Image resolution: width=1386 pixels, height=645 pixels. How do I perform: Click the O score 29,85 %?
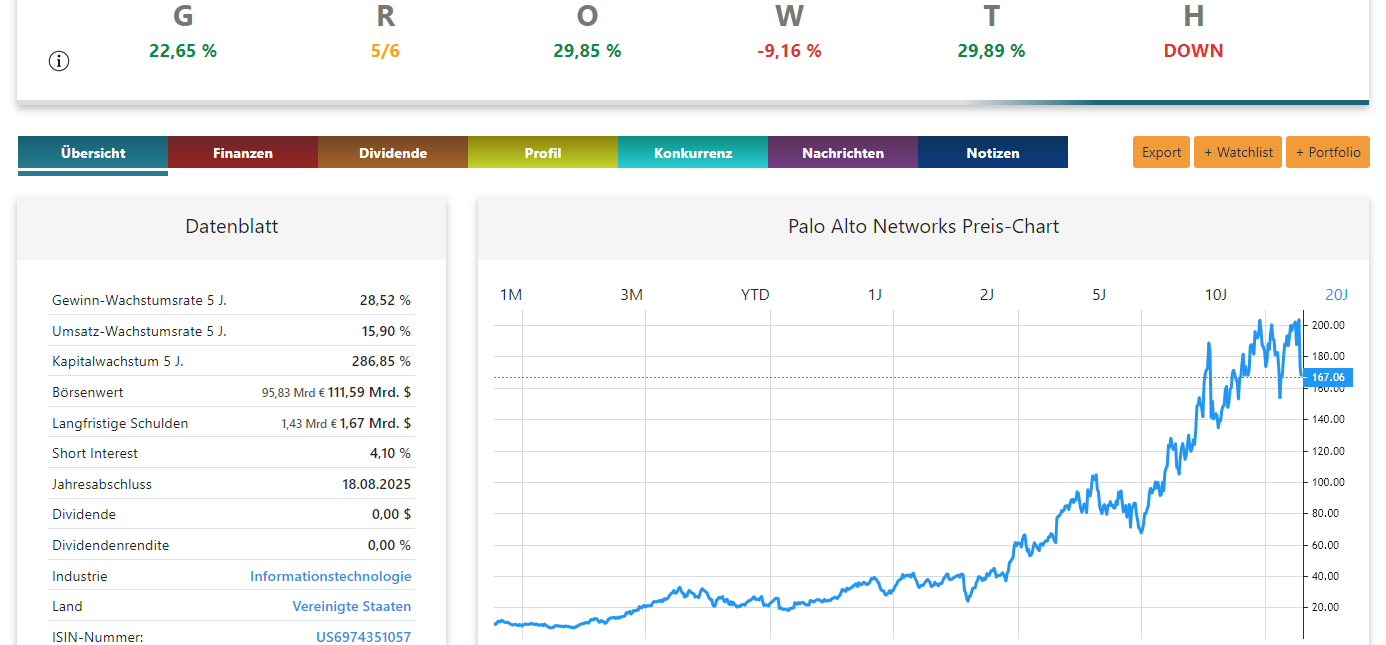click(587, 51)
